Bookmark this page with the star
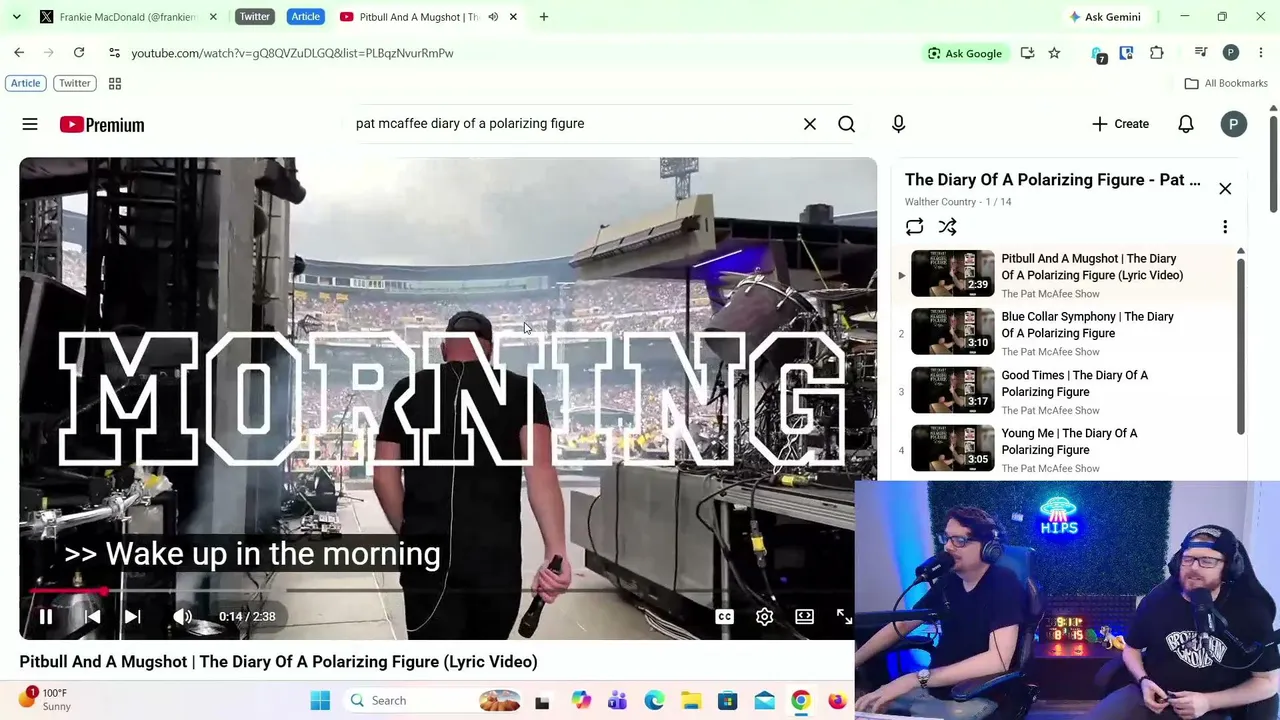Screen dimensions: 1280x720 1054,53
